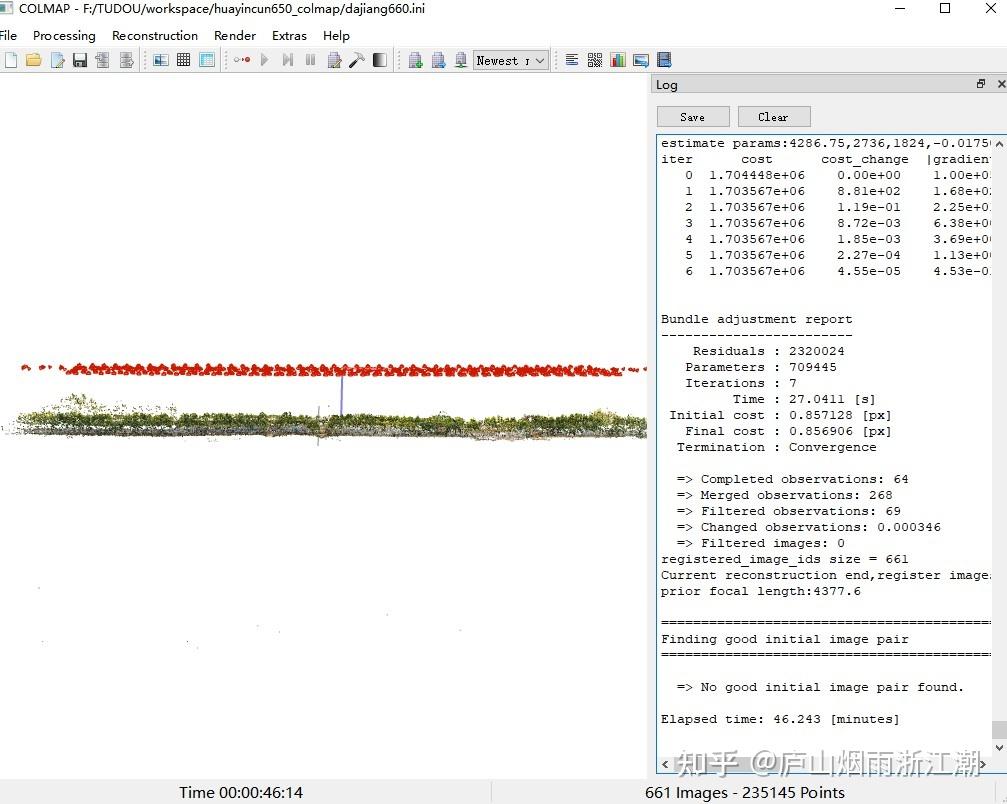The height and width of the screenshot is (804, 1007).
Task: Open the Processing menu
Action: click(x=64, y=35)
